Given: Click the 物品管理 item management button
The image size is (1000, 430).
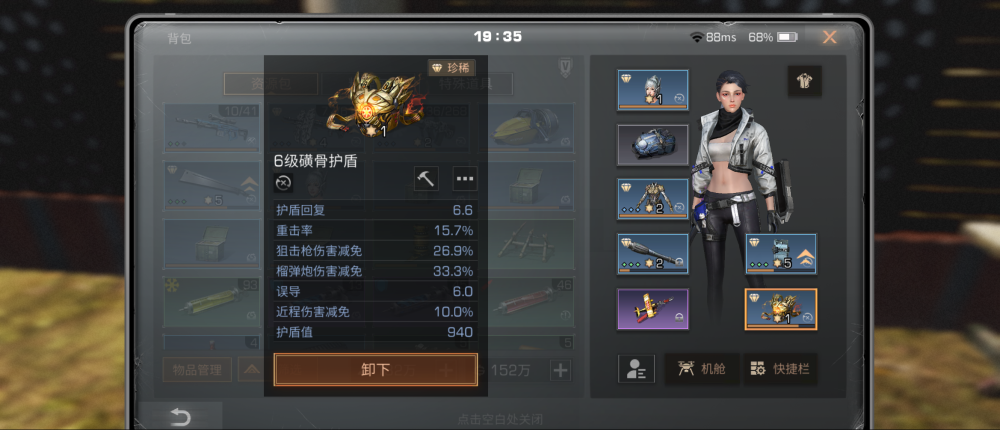Looking at the screenshot, I should coord(197,369).
